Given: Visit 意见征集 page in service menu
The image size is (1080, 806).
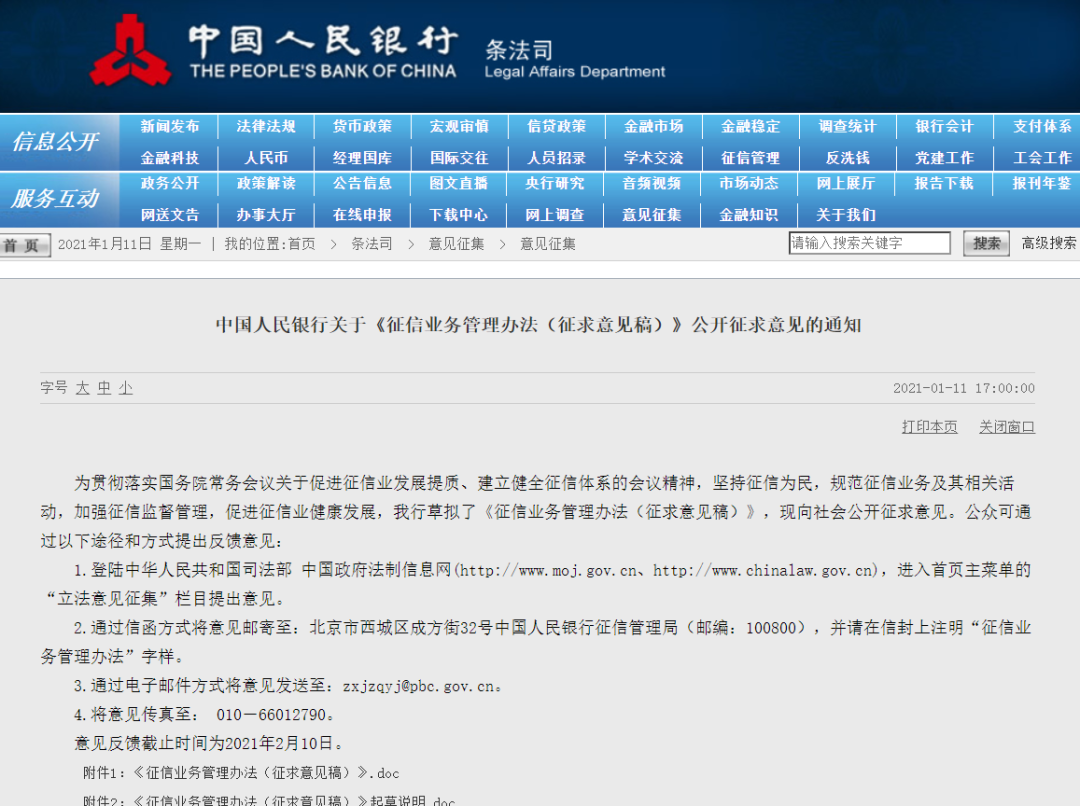Looking at the screenshot, I should [652, 215].
